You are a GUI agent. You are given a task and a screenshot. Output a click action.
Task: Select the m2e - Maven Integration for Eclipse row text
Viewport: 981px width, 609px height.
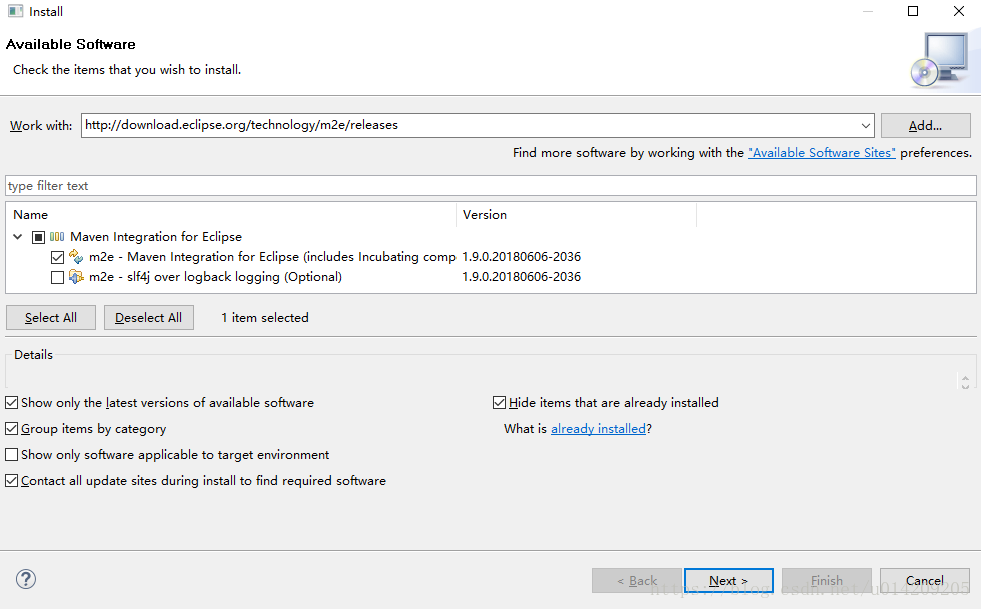[x=272, y=257]
